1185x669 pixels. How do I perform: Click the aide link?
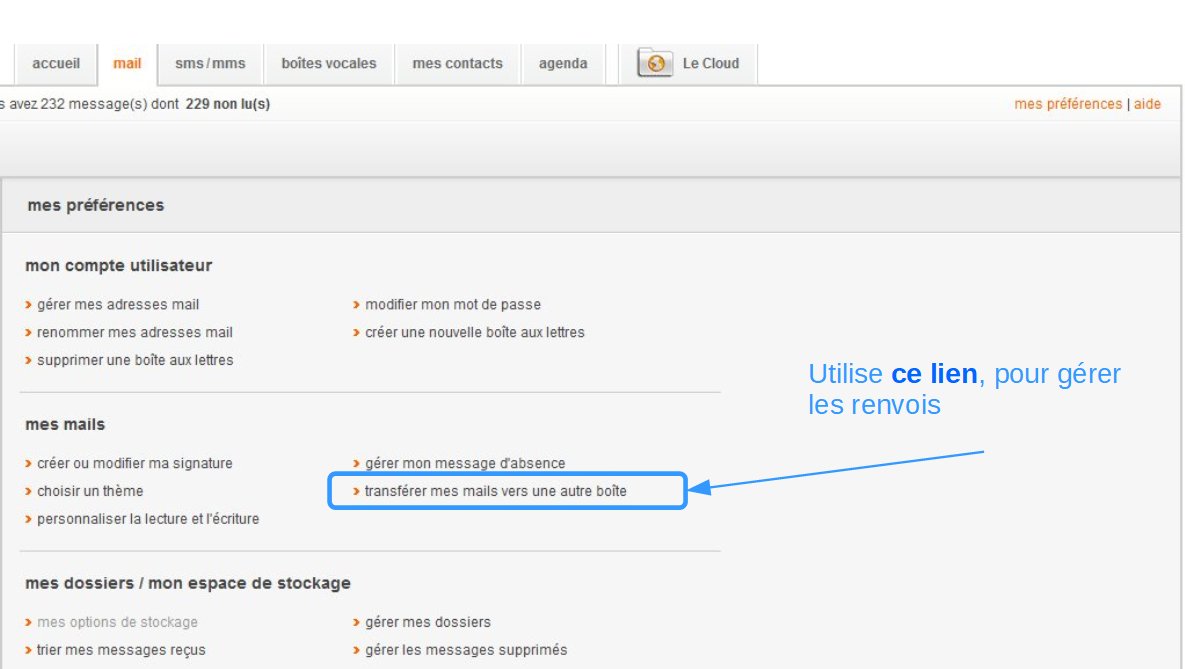(1147, 104)
